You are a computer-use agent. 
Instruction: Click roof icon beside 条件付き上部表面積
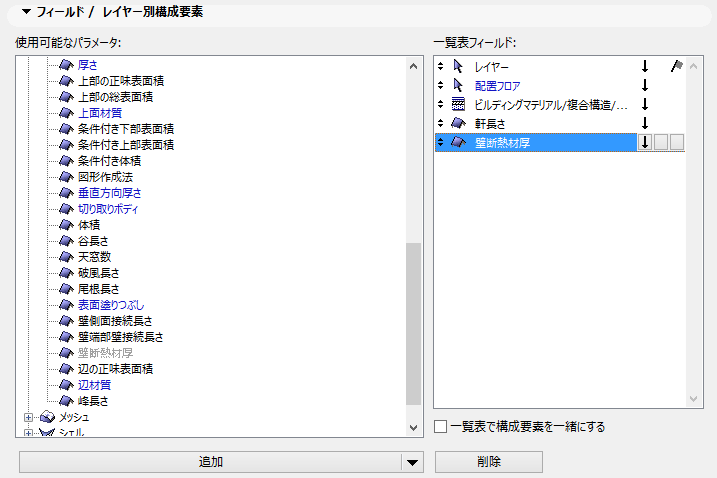point(66,145)
